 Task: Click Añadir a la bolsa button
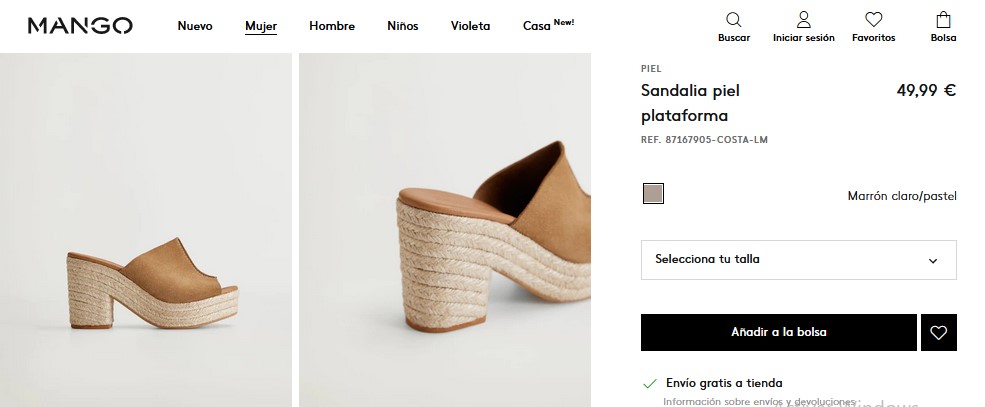click(x=779, y=332)
